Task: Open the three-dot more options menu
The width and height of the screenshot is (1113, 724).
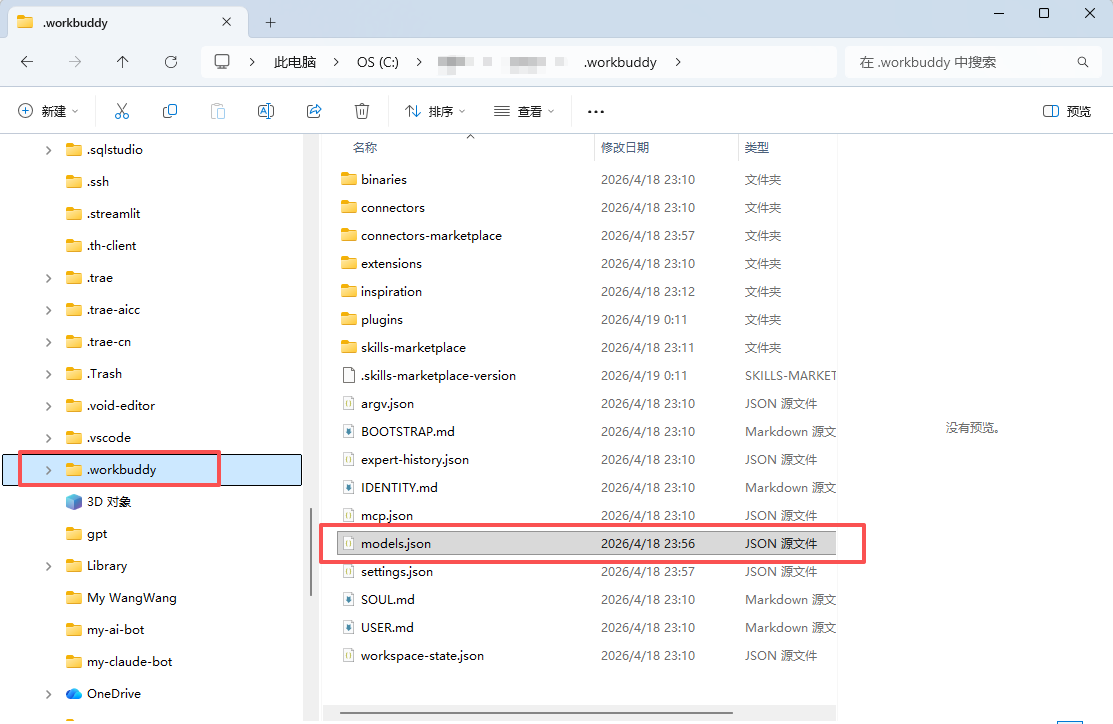Action: pyautogui.click(x=596, y=111)
